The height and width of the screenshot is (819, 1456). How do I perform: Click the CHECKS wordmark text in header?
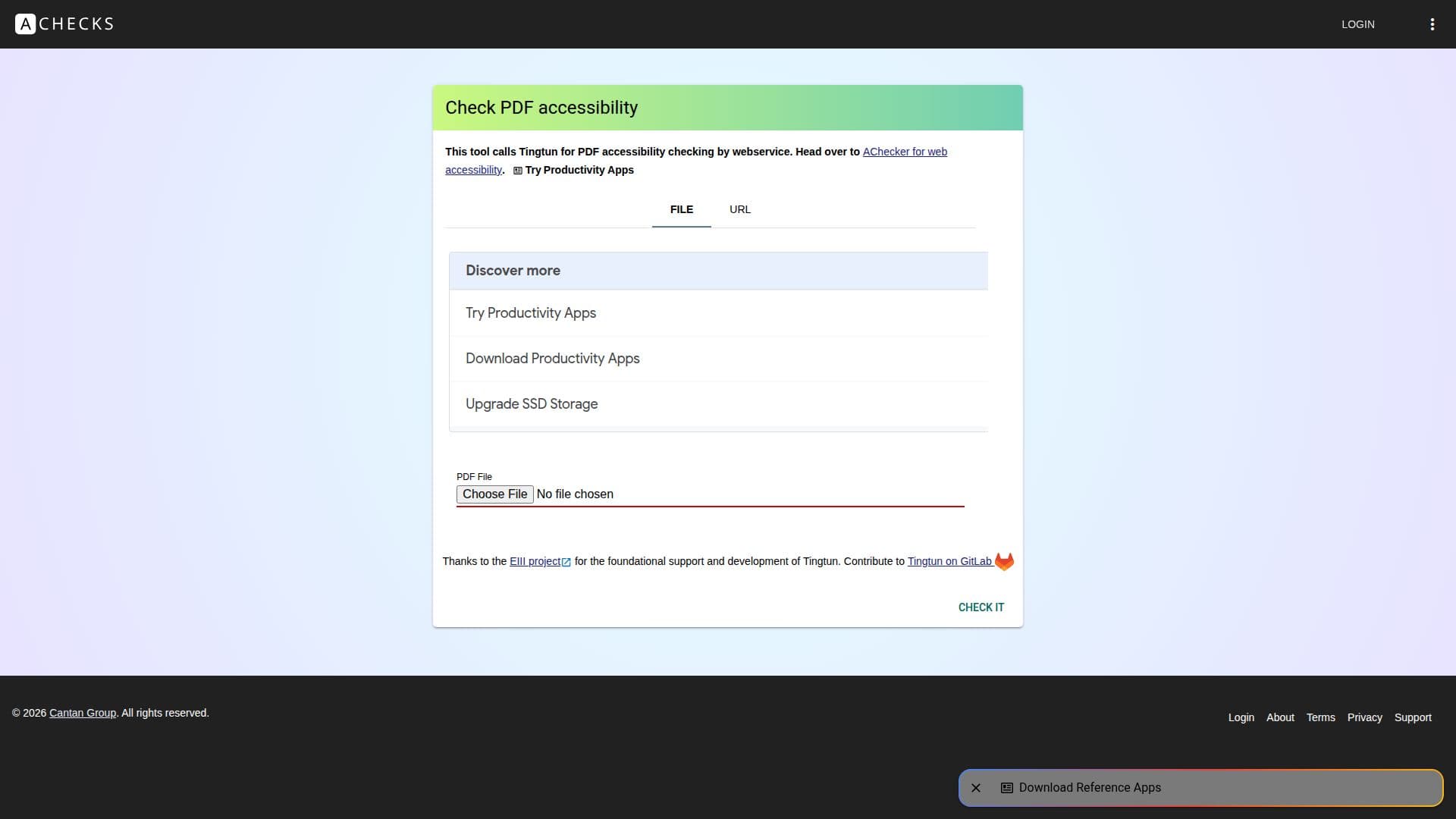(x=77, y=24)
